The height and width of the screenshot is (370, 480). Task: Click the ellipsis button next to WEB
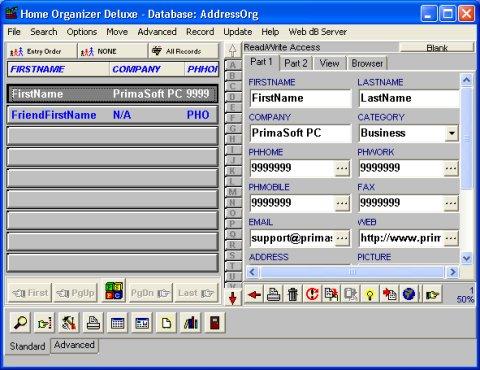[451, 238]
